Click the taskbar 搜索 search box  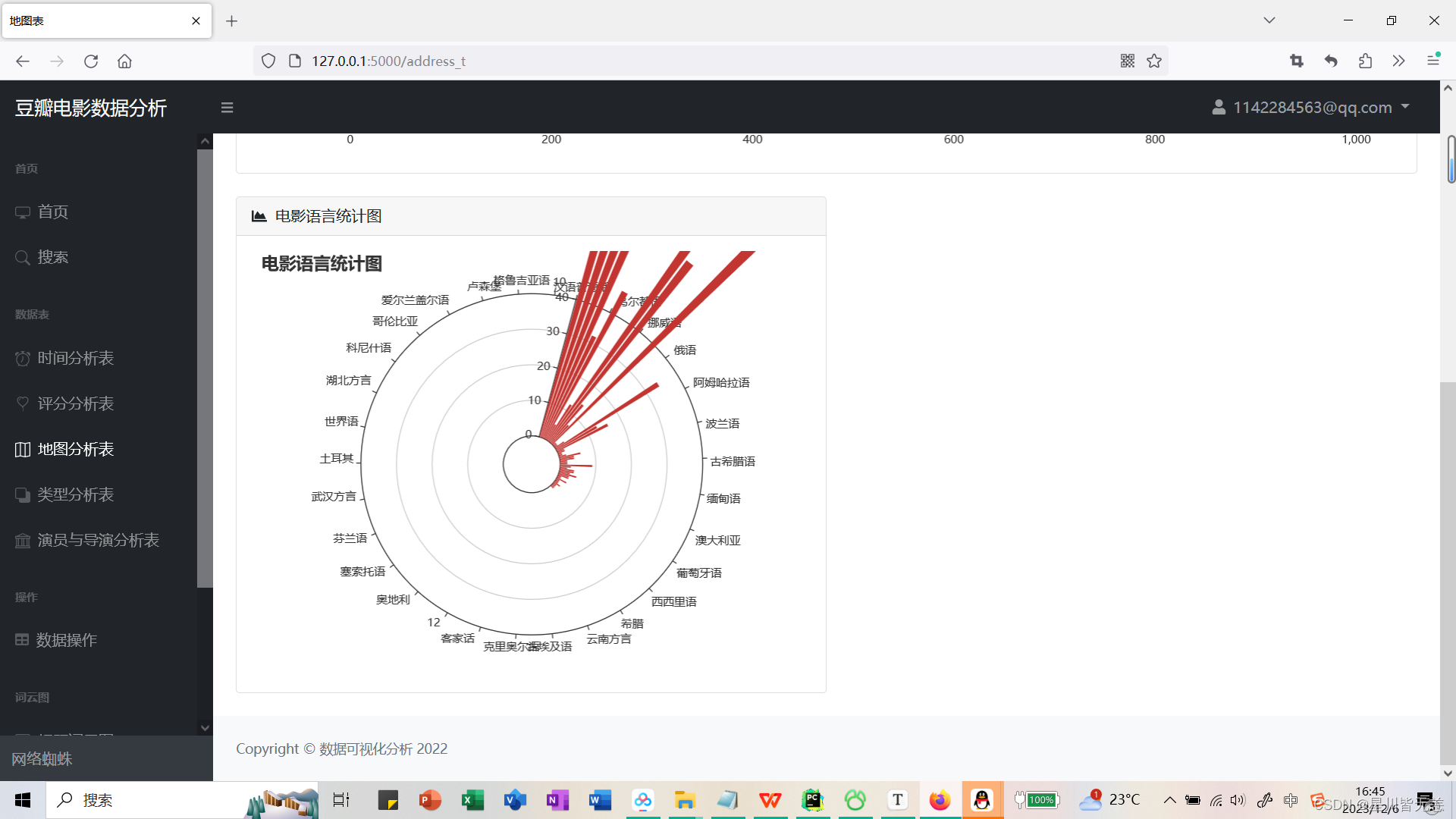click(182, 800)
